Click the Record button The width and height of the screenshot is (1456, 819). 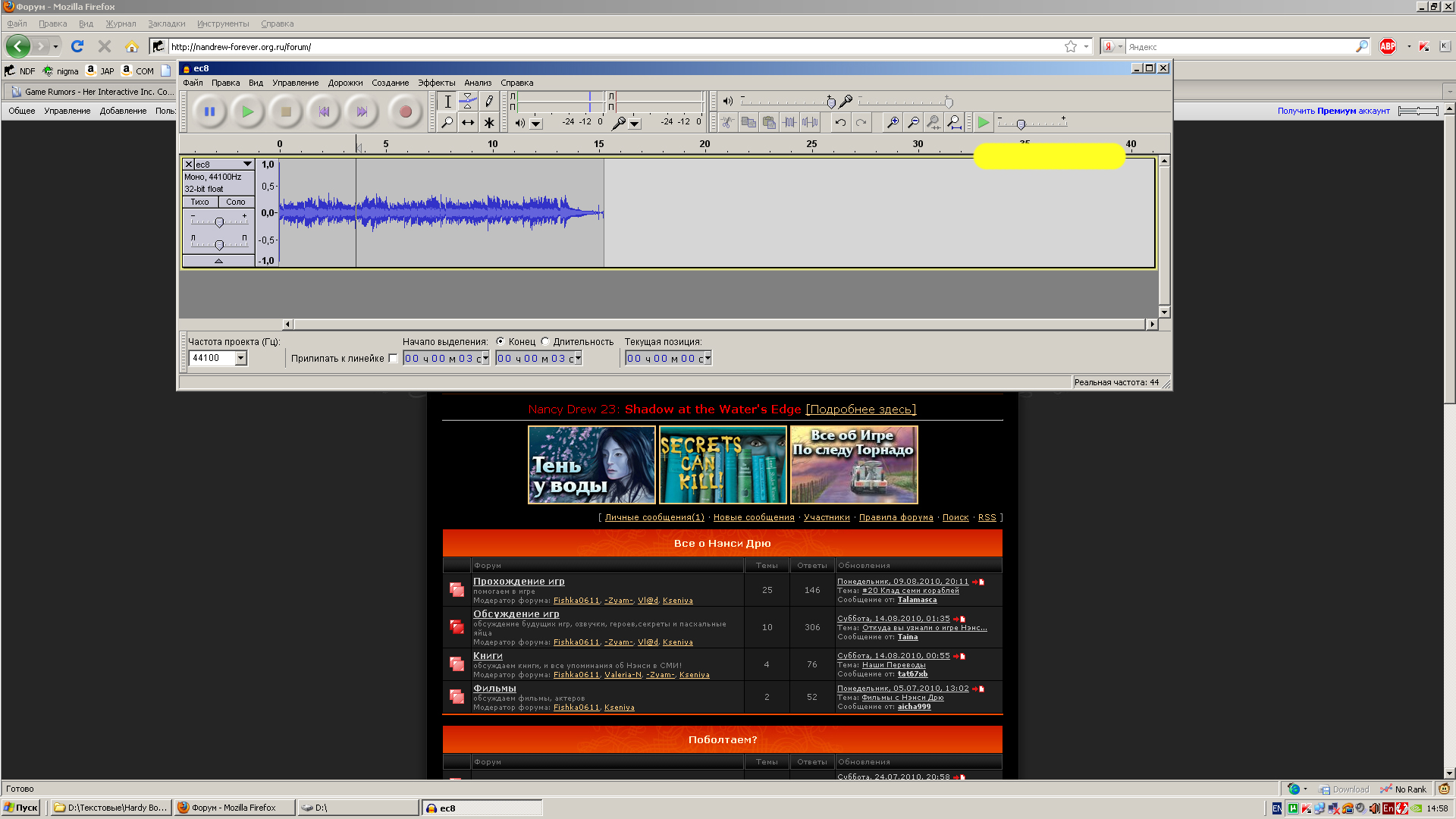point(405,112)
